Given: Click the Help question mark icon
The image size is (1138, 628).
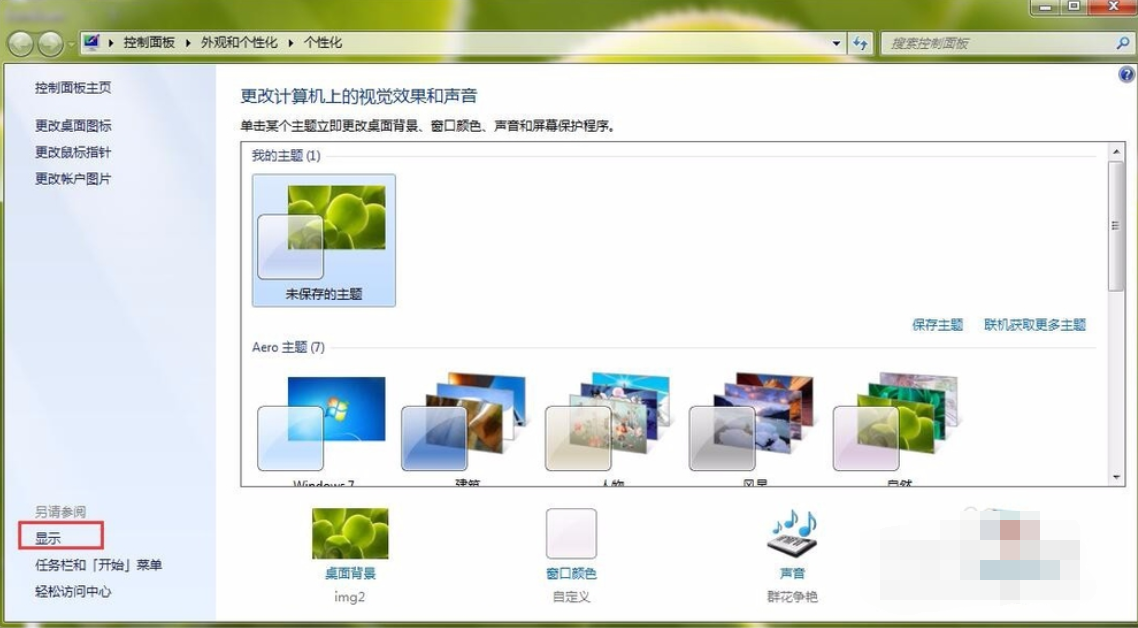Looking at the screenshot, I should tap(1128, 74).
